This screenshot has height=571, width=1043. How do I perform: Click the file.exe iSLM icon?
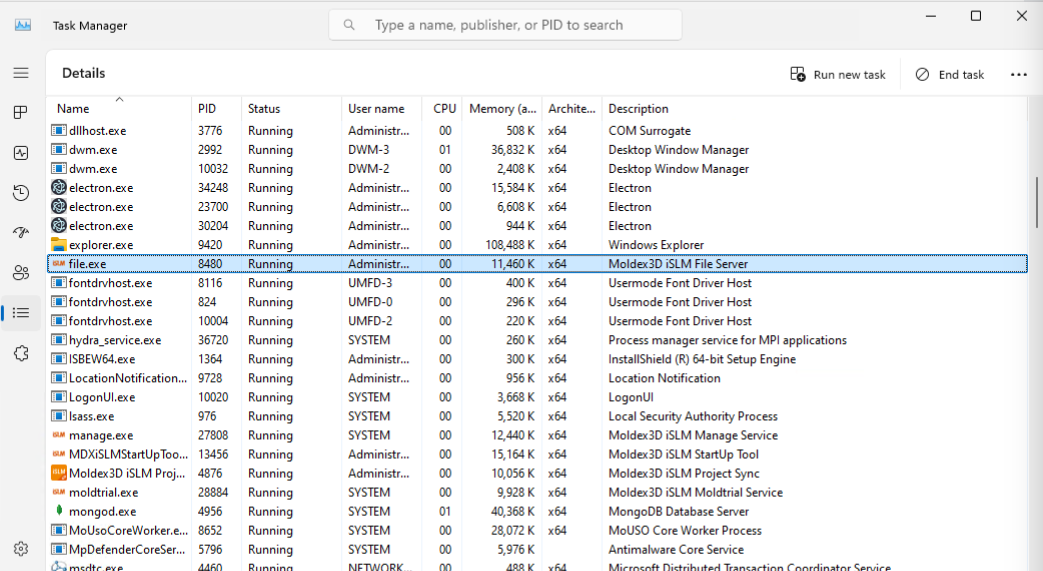tap(59, 264)
